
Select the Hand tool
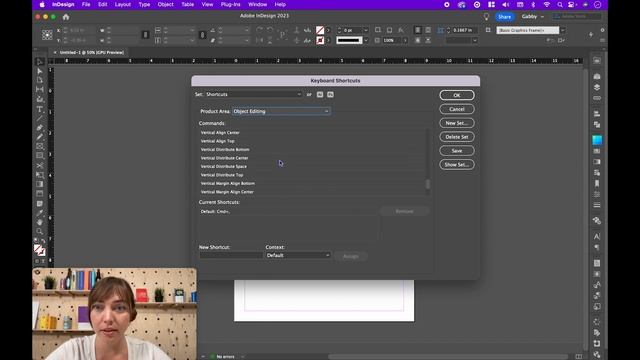point(40,222)
